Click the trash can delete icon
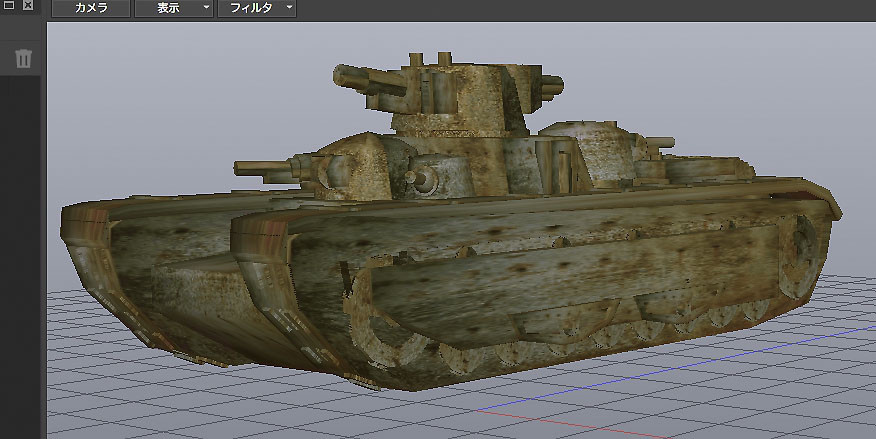876x439 pixels. [23, 58]
